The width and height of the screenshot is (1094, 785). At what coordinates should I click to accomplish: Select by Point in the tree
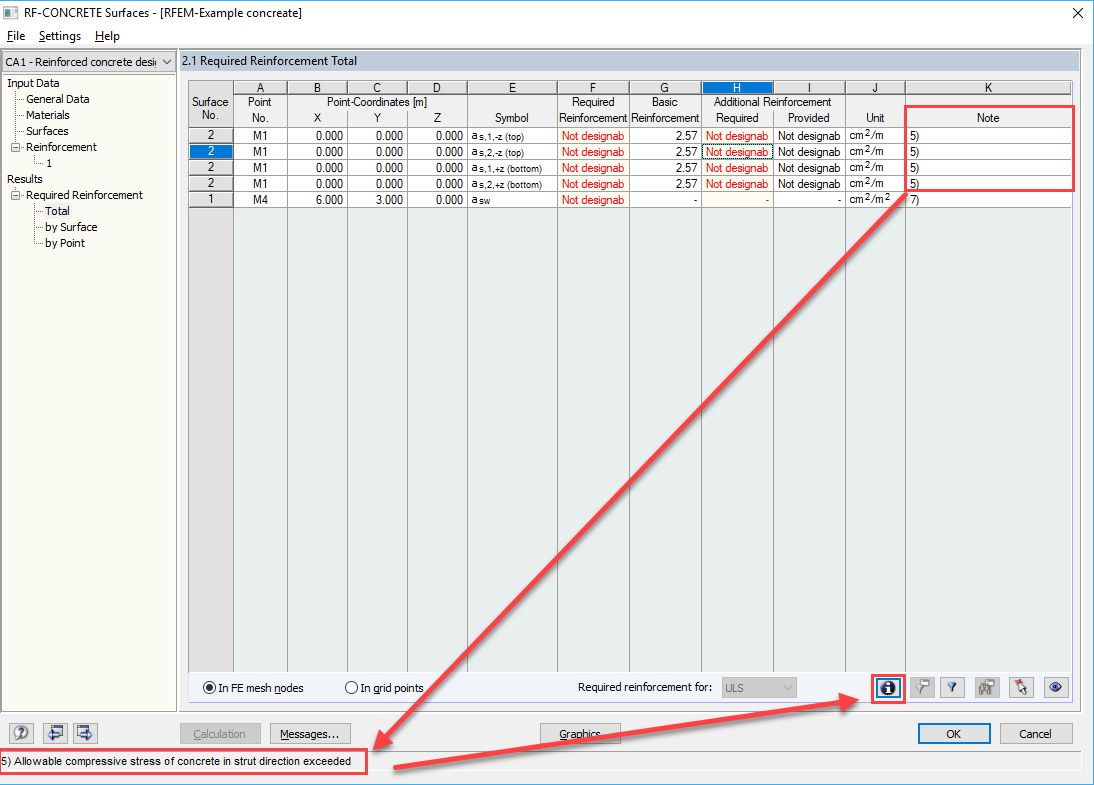[x=65, y=244]
